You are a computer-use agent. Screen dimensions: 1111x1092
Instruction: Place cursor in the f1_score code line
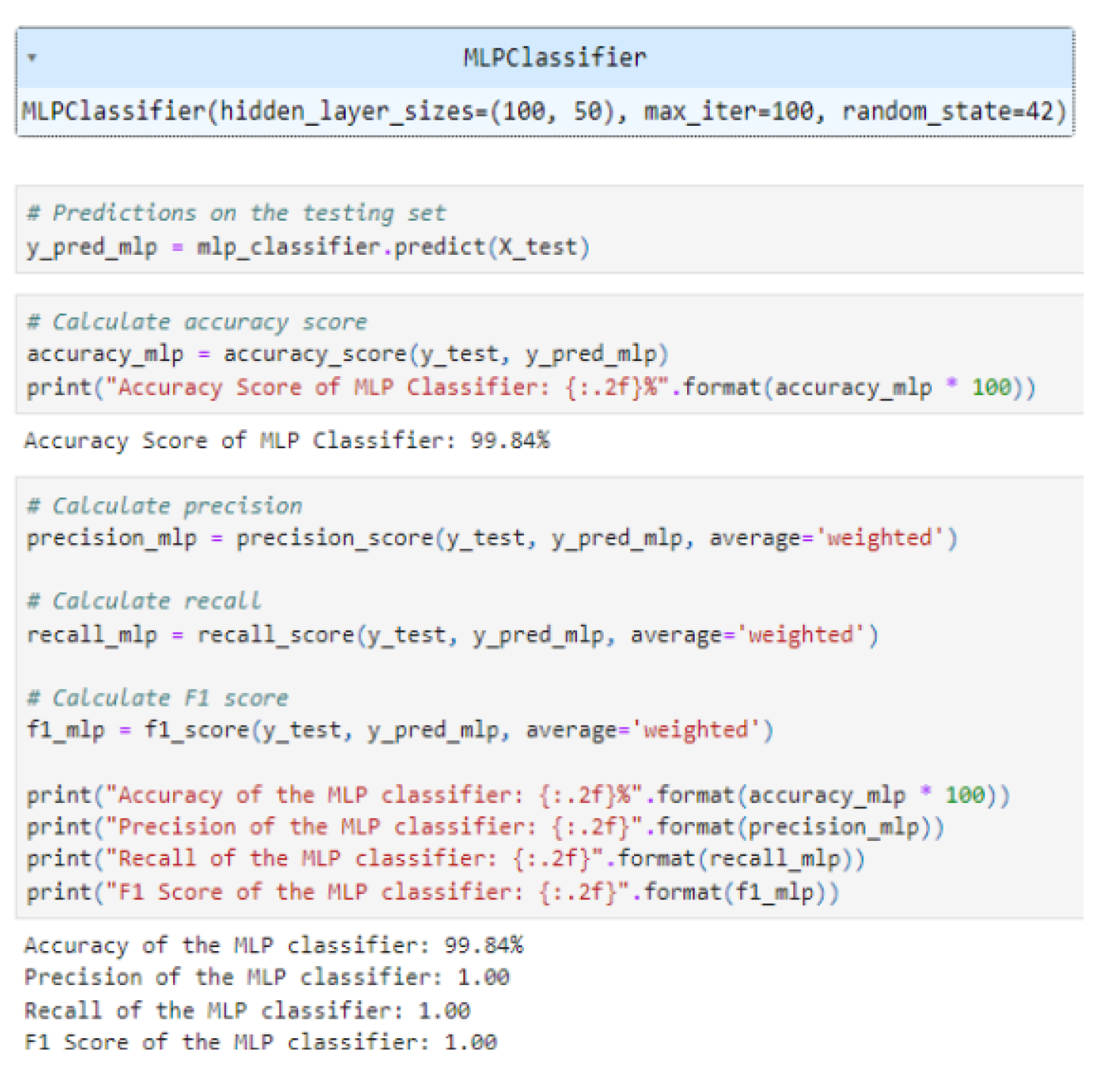(400, 730)
